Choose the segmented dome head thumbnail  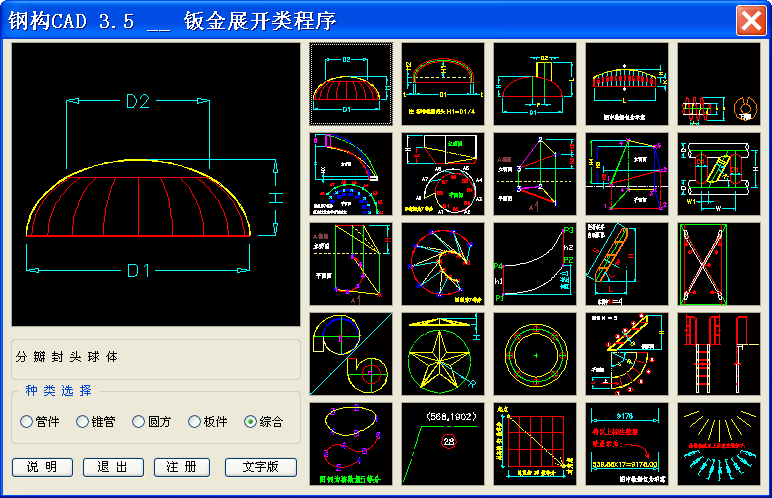tap(350, 84)
